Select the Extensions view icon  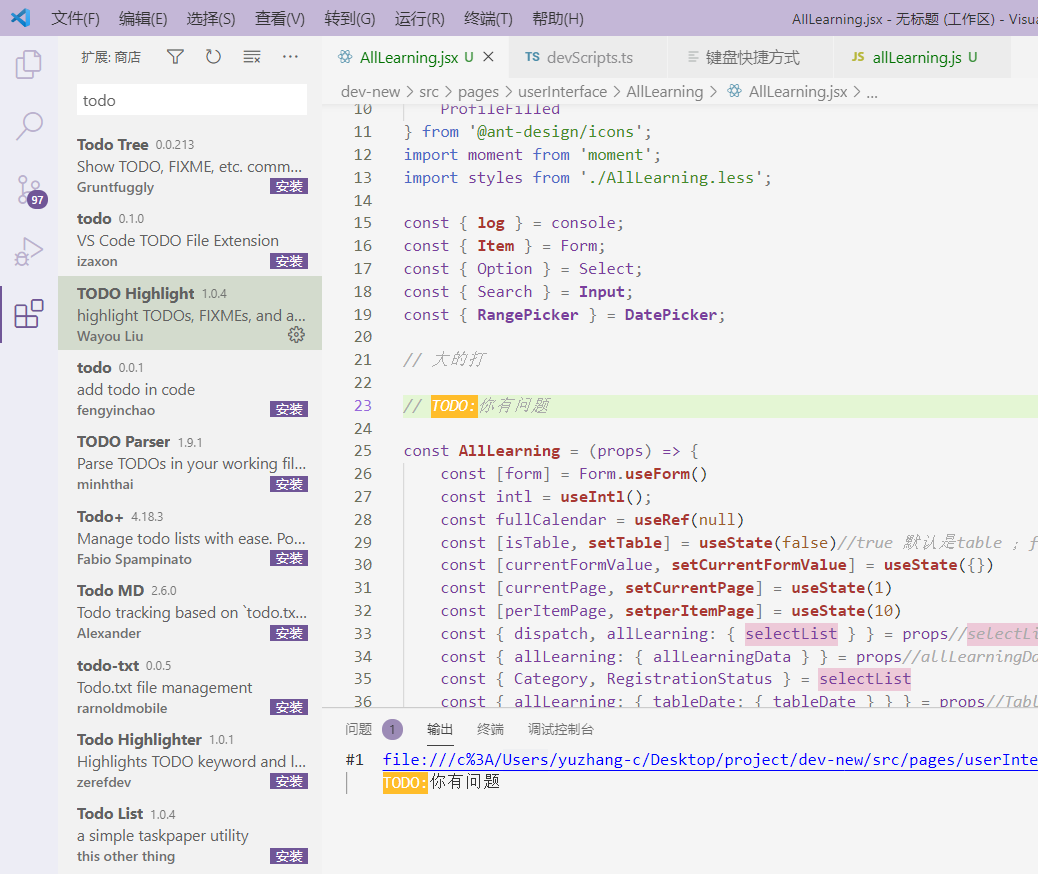coord(28,314)
